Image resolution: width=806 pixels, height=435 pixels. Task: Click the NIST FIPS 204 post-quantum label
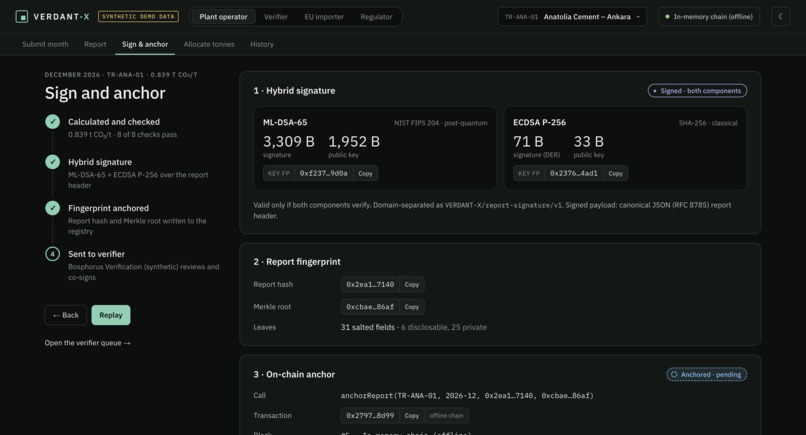click(441, 123)
